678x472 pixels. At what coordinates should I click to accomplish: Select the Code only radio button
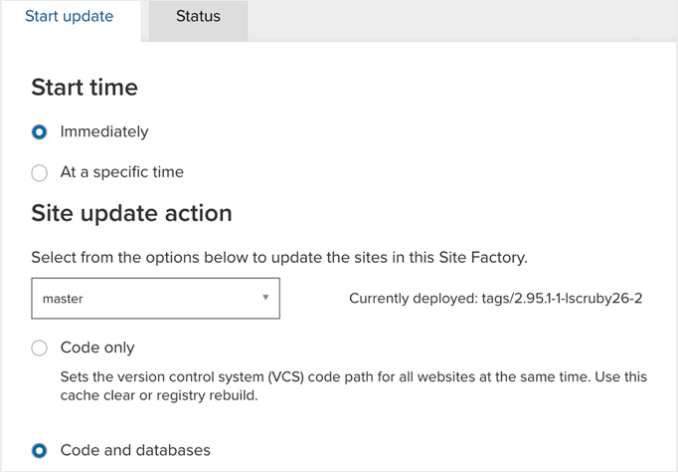(39, 348)
